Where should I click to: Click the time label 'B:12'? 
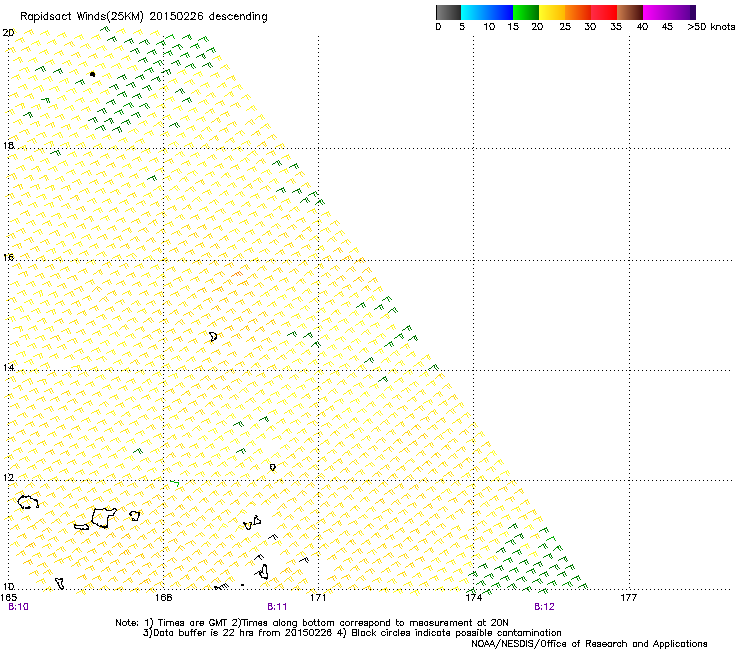point(544,607)
